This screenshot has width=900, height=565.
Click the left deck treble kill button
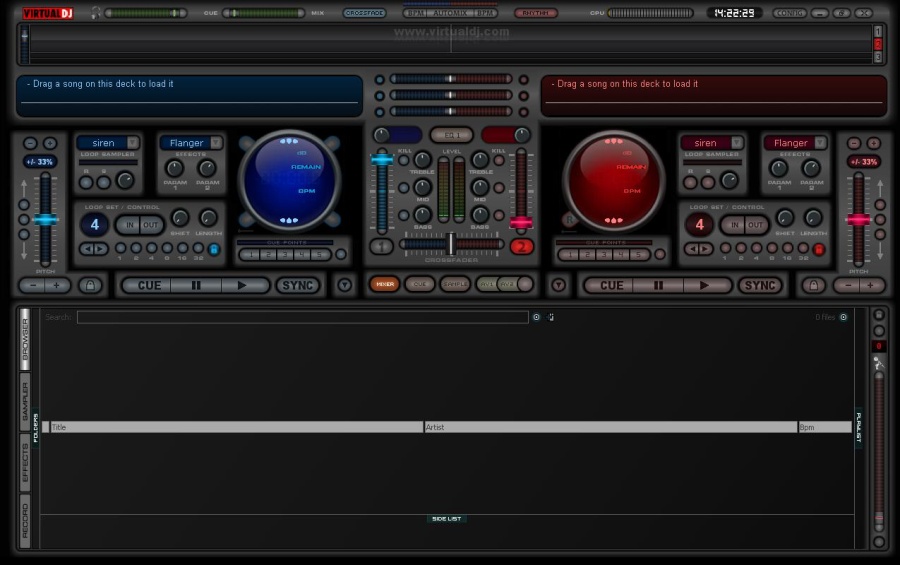coord(404,161)
